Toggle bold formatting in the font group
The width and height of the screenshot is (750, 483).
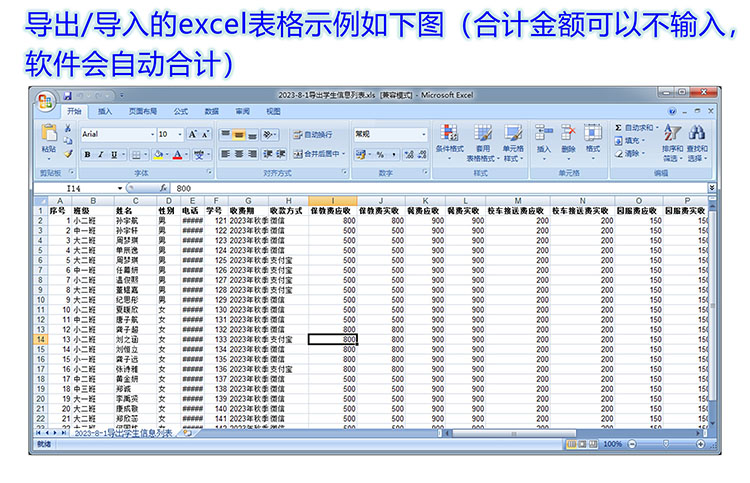(87, 155)
